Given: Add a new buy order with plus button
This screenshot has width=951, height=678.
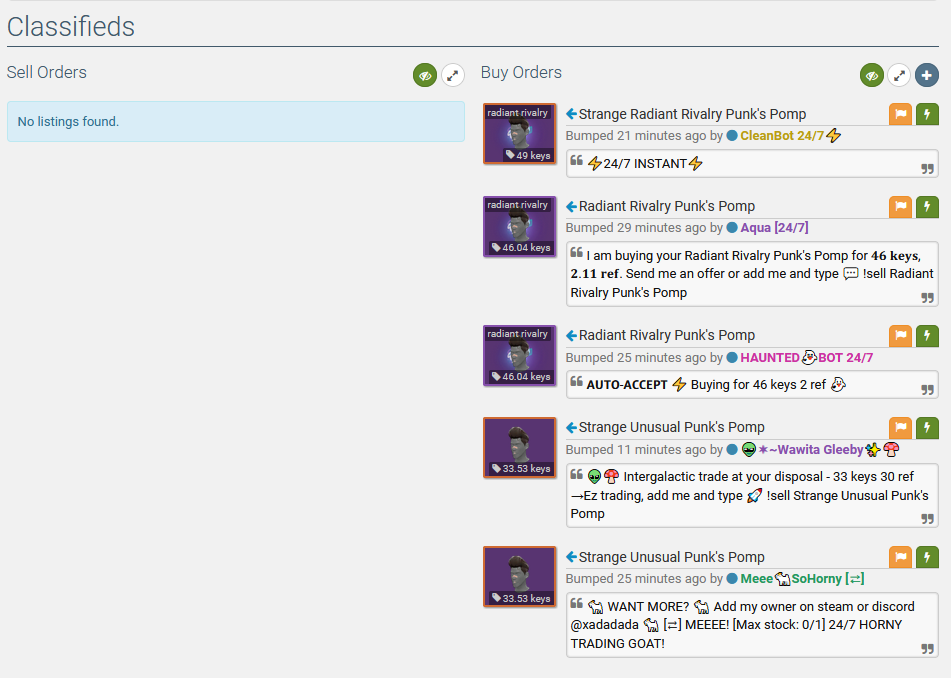Looking at the screenshot, I should 926,76.
